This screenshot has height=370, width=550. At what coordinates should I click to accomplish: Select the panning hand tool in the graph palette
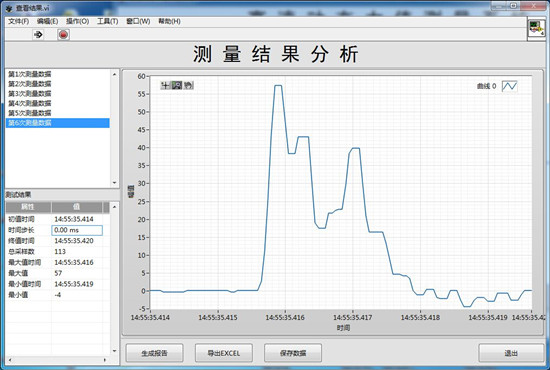coord(188,85)
